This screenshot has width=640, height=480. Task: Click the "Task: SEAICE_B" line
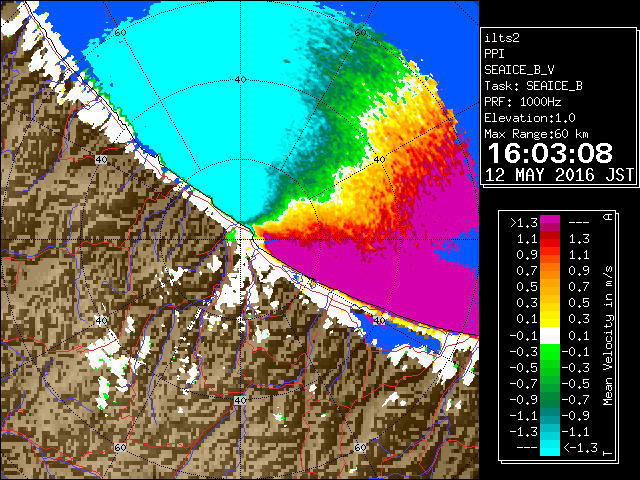[533, 86]
